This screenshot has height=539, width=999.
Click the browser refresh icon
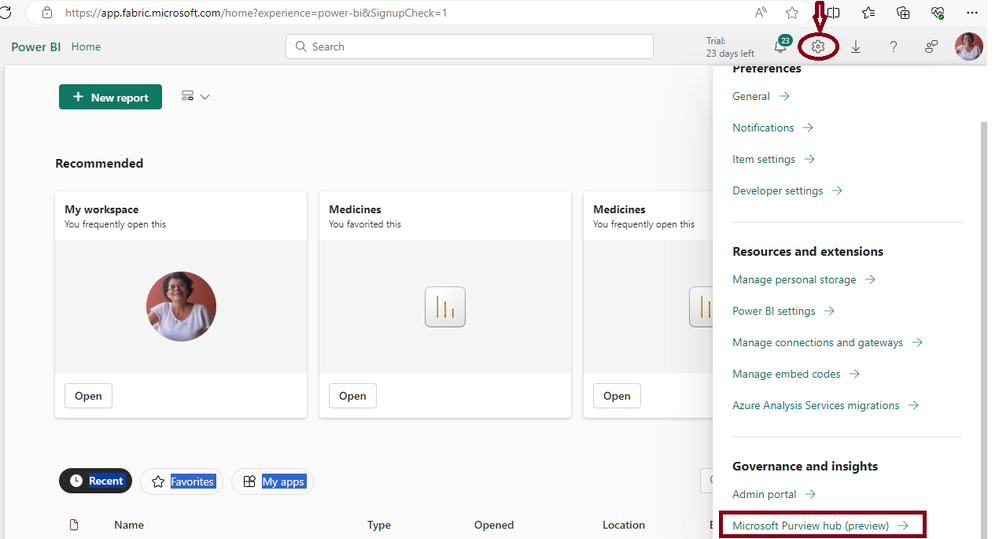(x=6, y=13)
